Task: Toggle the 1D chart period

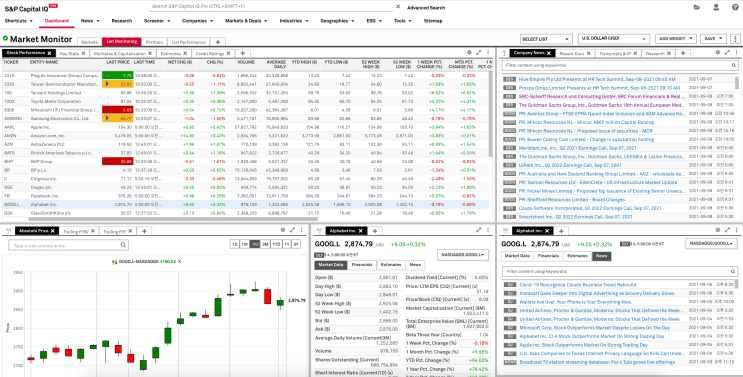Action: pos(234,244)
